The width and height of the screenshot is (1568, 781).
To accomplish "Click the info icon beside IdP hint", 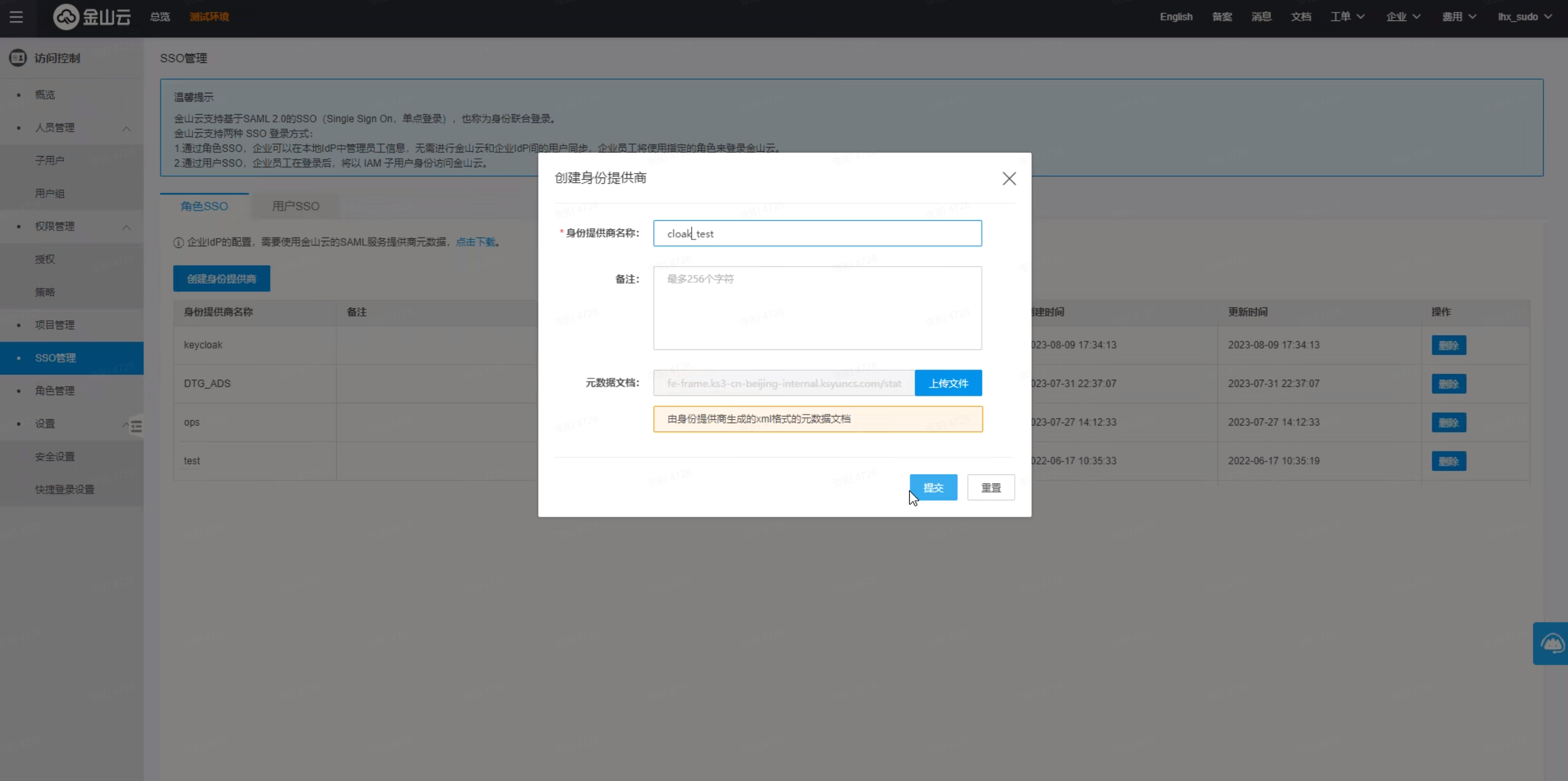I will click(179, 243).
